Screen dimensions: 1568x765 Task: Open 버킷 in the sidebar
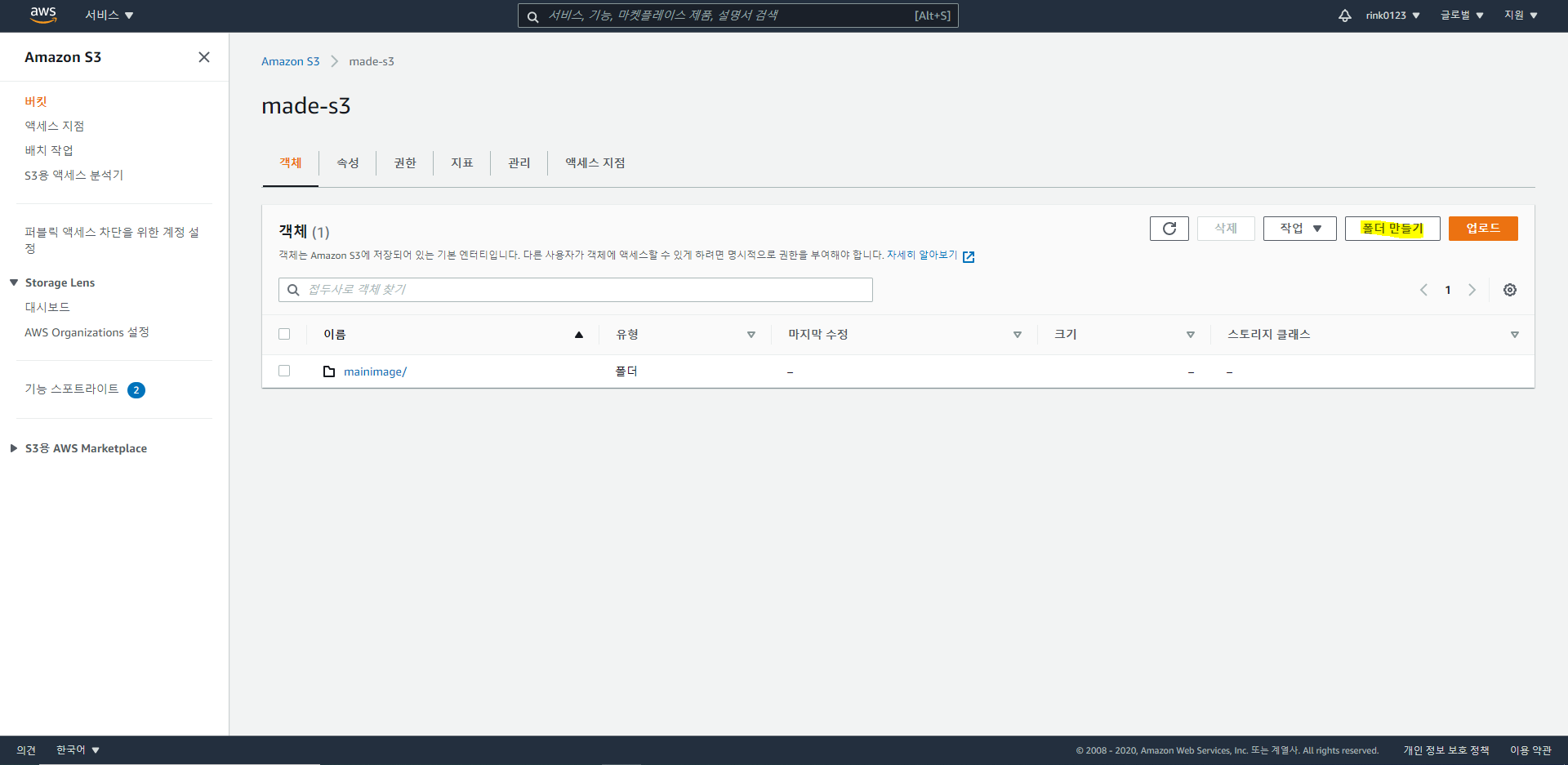(x=36, y=102)
